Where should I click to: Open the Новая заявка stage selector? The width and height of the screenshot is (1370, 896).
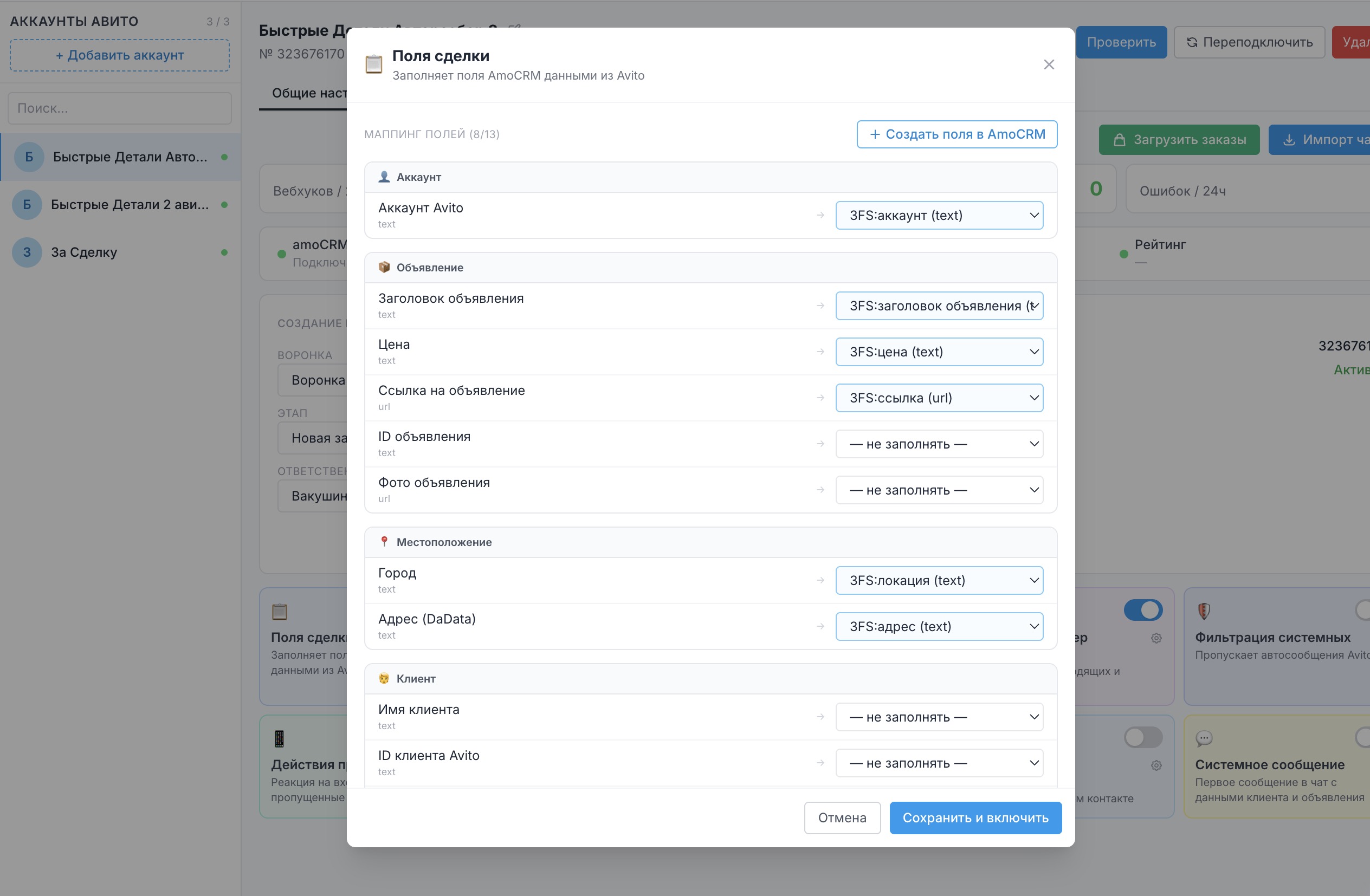312,438
